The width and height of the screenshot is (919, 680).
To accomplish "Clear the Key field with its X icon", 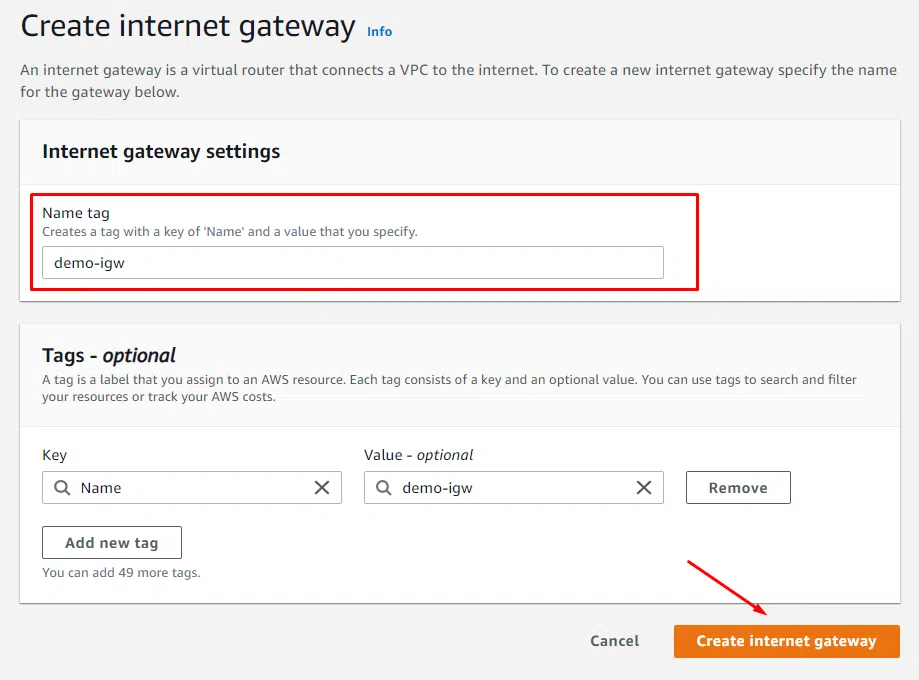I will click(x=322, y=487).
